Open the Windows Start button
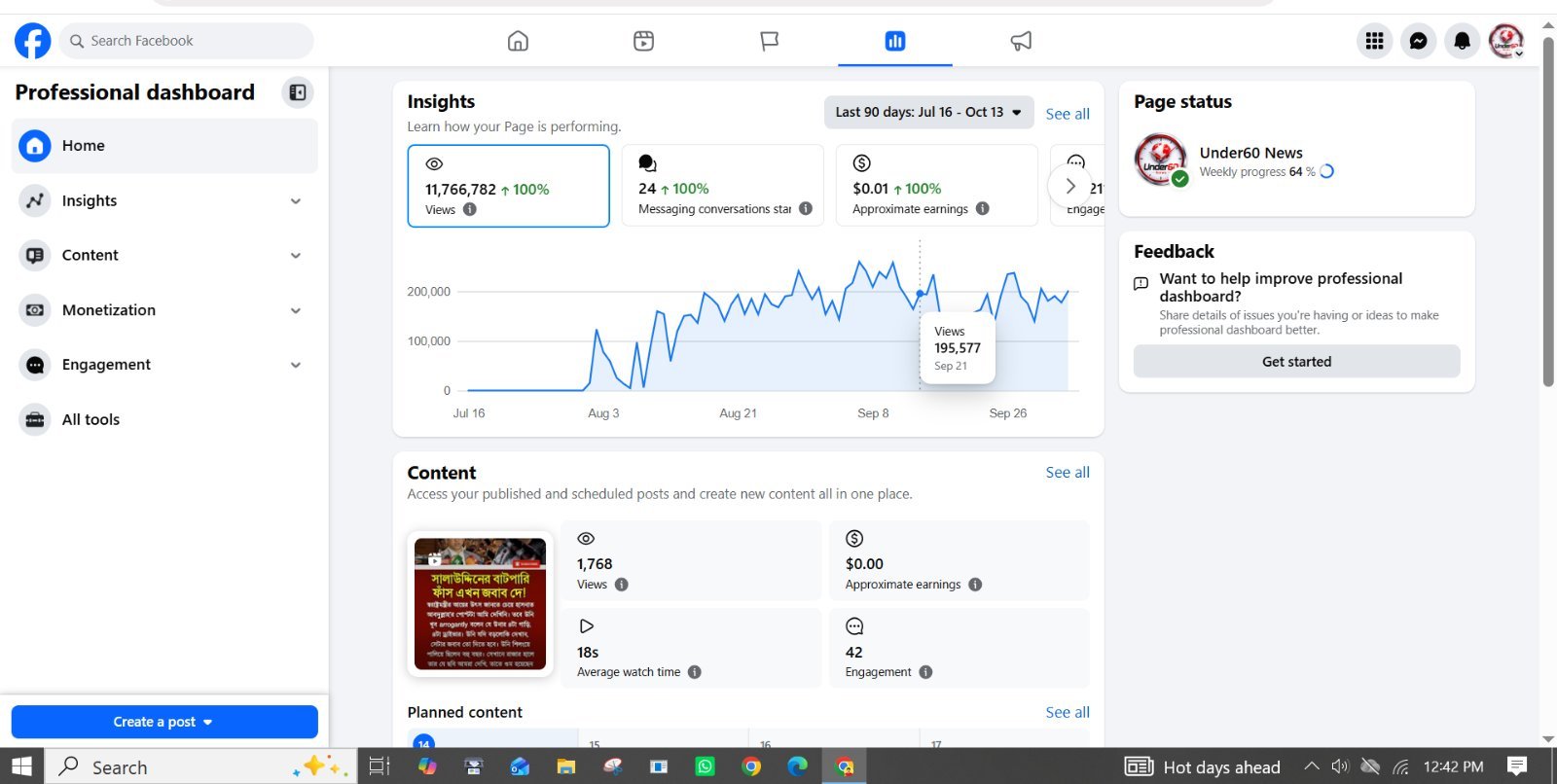 coord(21,766)
